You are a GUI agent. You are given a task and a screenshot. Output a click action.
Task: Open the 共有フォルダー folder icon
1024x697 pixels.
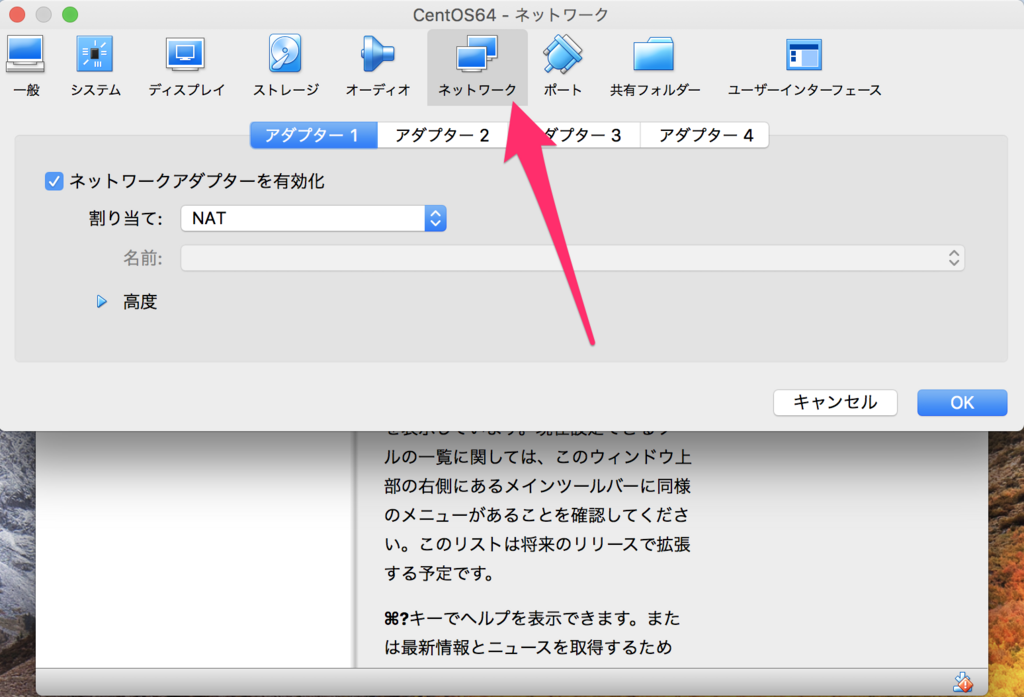tap(654, 54)
